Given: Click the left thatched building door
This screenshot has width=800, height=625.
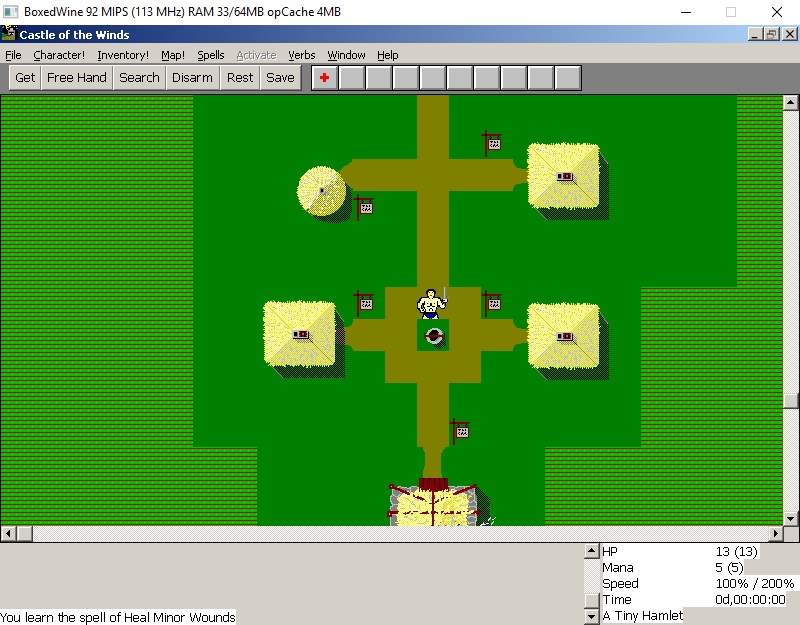Looking at the screenshot, I should tap(301, 335).
